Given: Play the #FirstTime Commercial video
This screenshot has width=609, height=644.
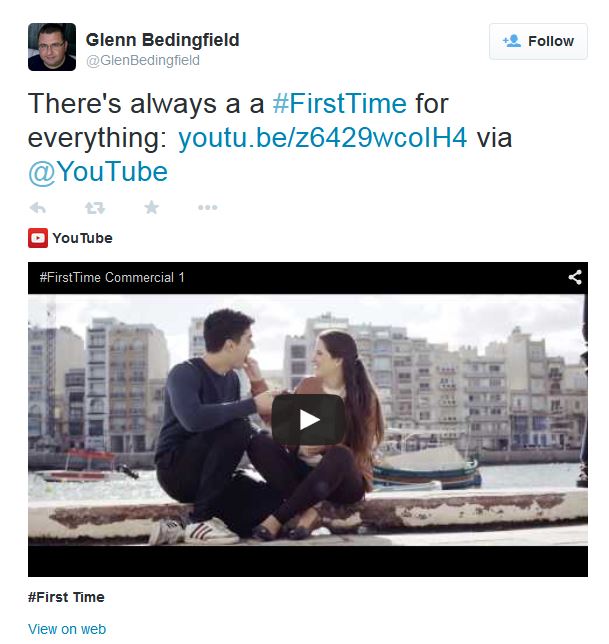Looking at the screenshot, I should (x=308, y=419).
